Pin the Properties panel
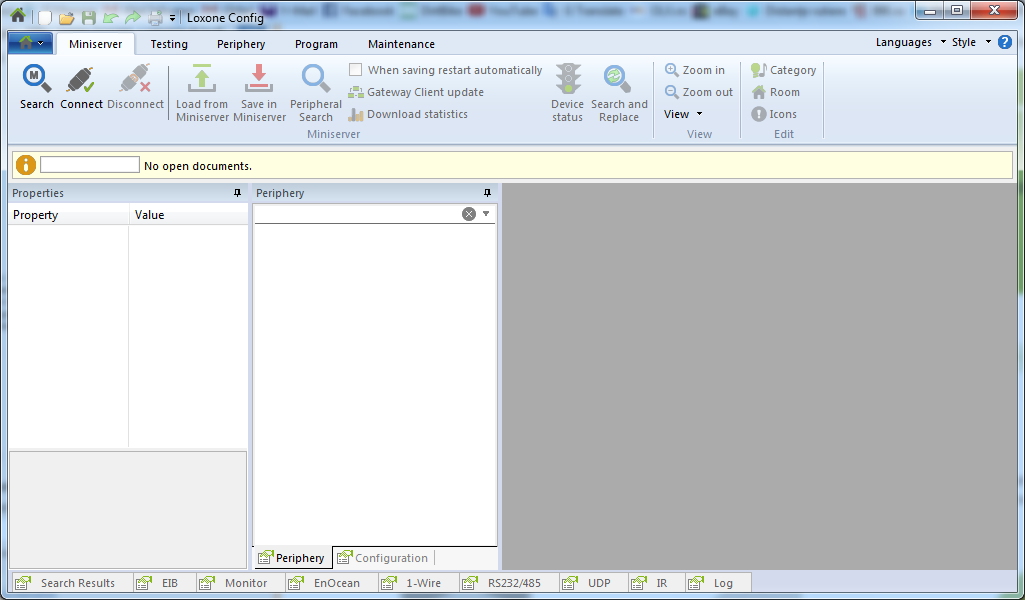This screenshot has width=1025, height=600. click(238, 193)
